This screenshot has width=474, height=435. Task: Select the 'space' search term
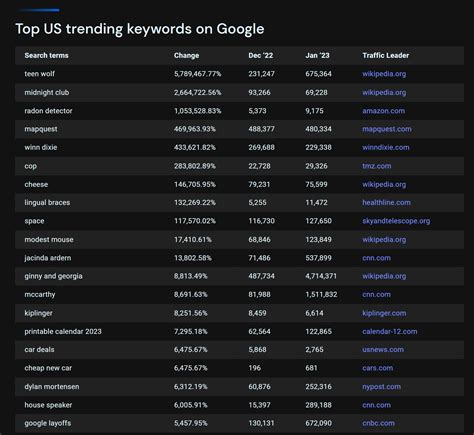pyautogui.click(x=34, y=221)
